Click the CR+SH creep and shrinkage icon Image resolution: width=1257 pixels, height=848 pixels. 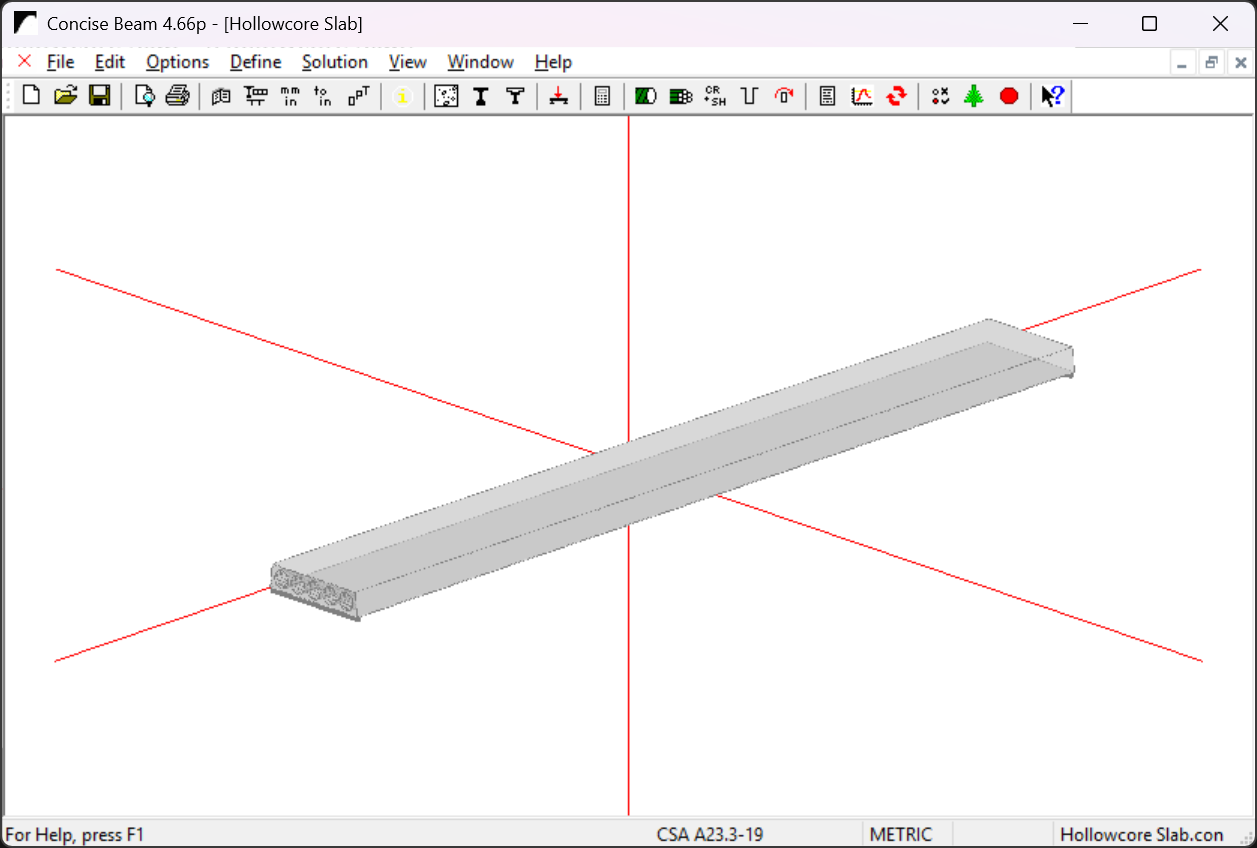pyautogui.click(x=715, y=96)
